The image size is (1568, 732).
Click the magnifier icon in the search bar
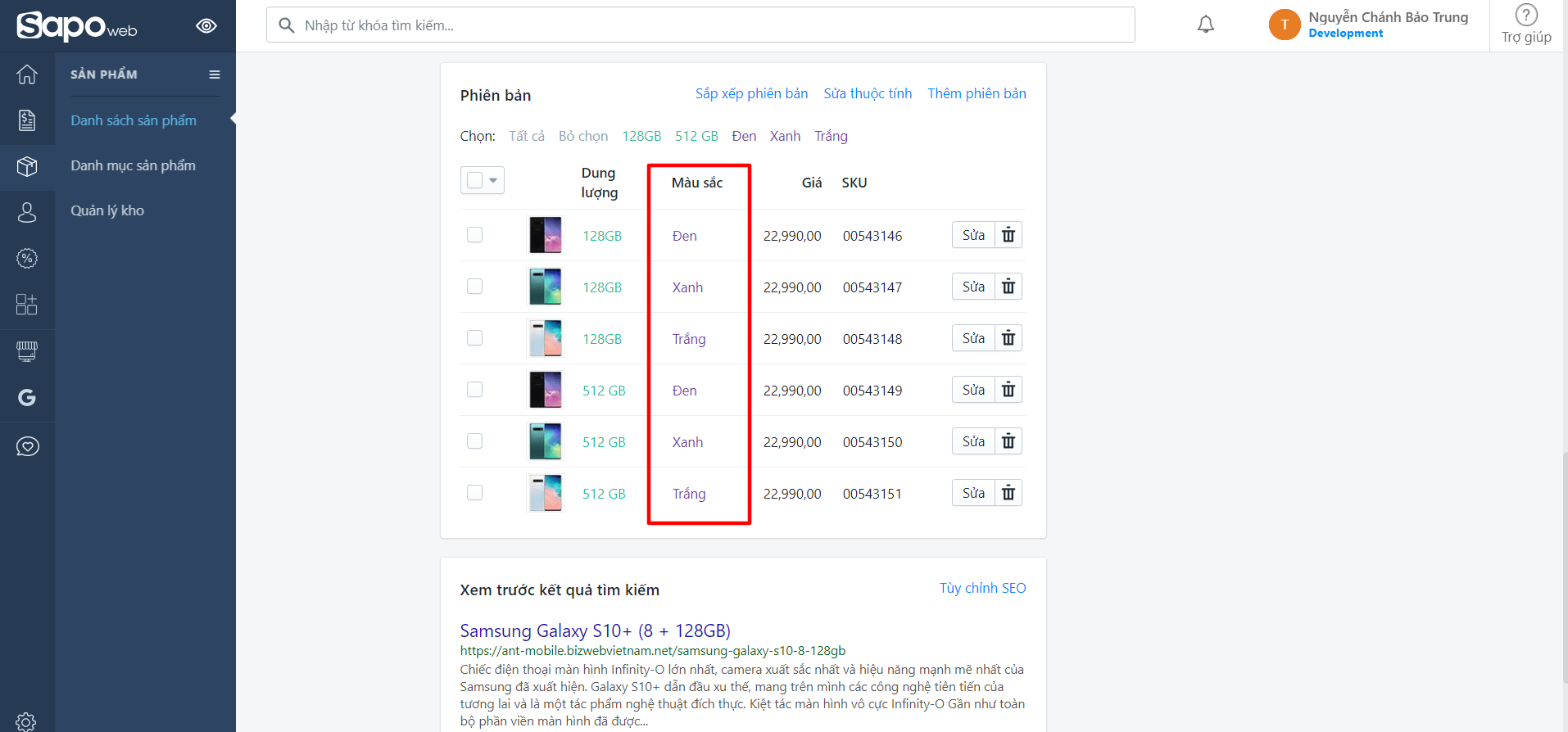[287, 25]
